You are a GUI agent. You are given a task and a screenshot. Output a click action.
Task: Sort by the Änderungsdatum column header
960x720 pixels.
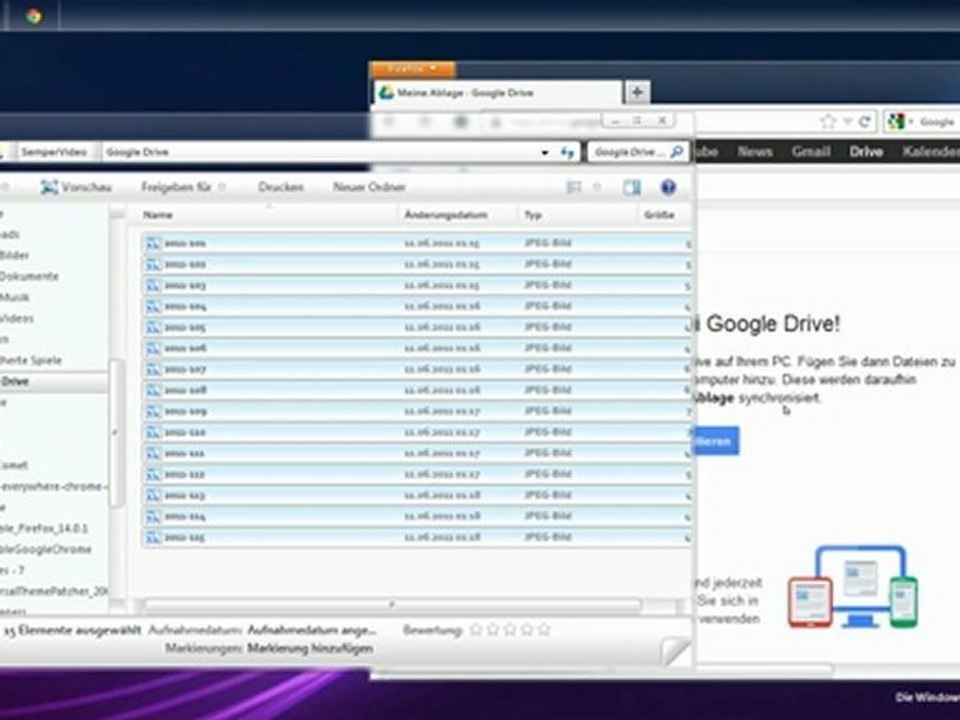(x=446, y=215)
